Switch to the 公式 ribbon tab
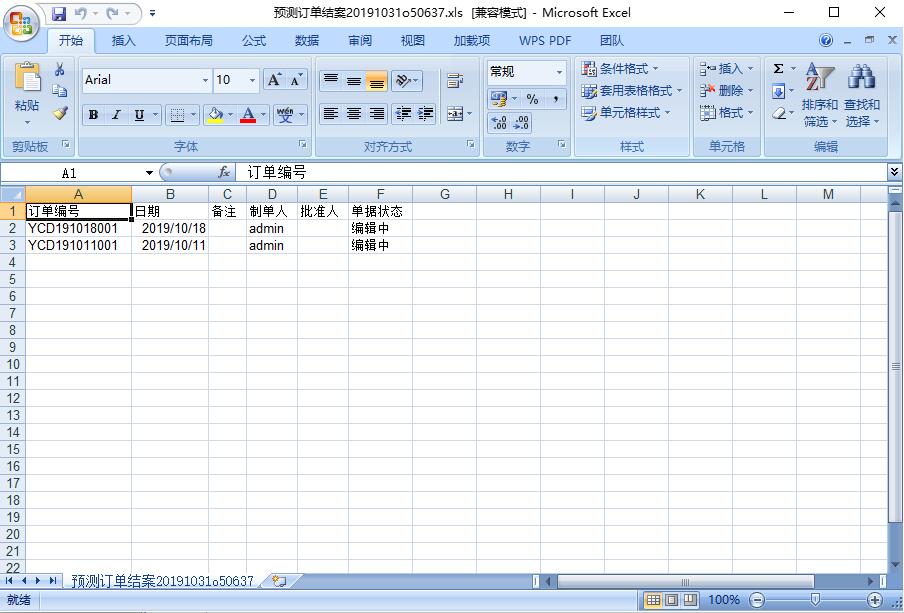This screenshot has height=613, width=904. (x=253, y=41)
